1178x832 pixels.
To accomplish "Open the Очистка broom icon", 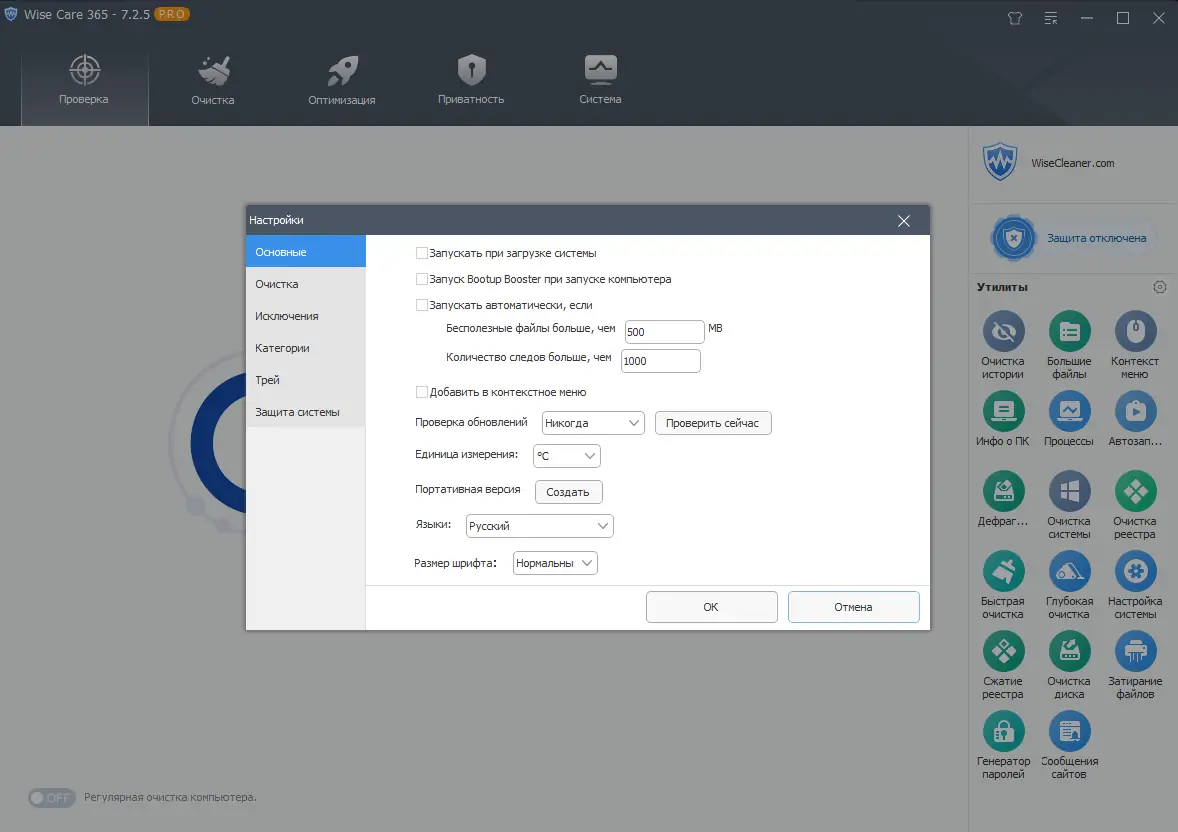I will 214,71.
